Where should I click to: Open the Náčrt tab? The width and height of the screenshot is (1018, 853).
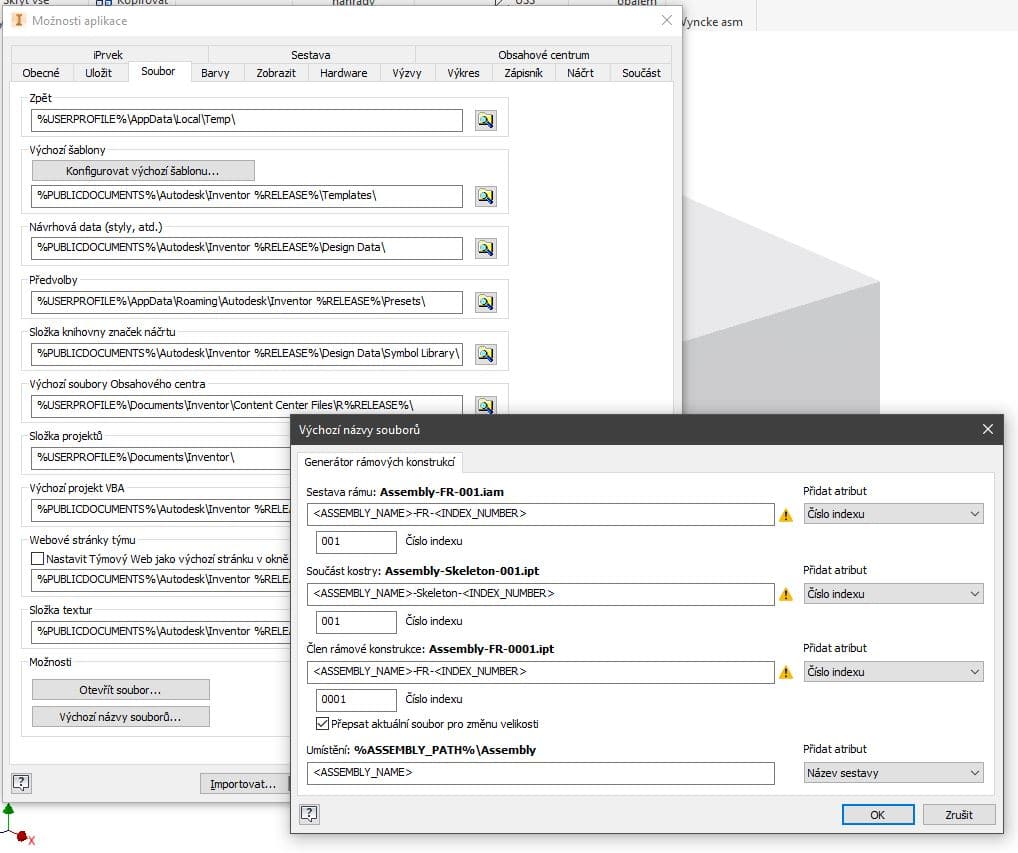(580, 73)
